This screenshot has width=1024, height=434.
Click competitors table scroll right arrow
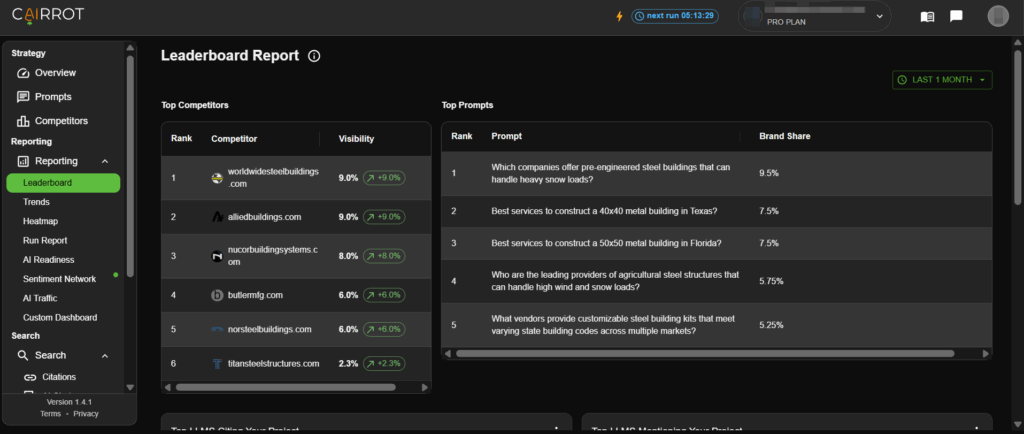pos(424,388)
